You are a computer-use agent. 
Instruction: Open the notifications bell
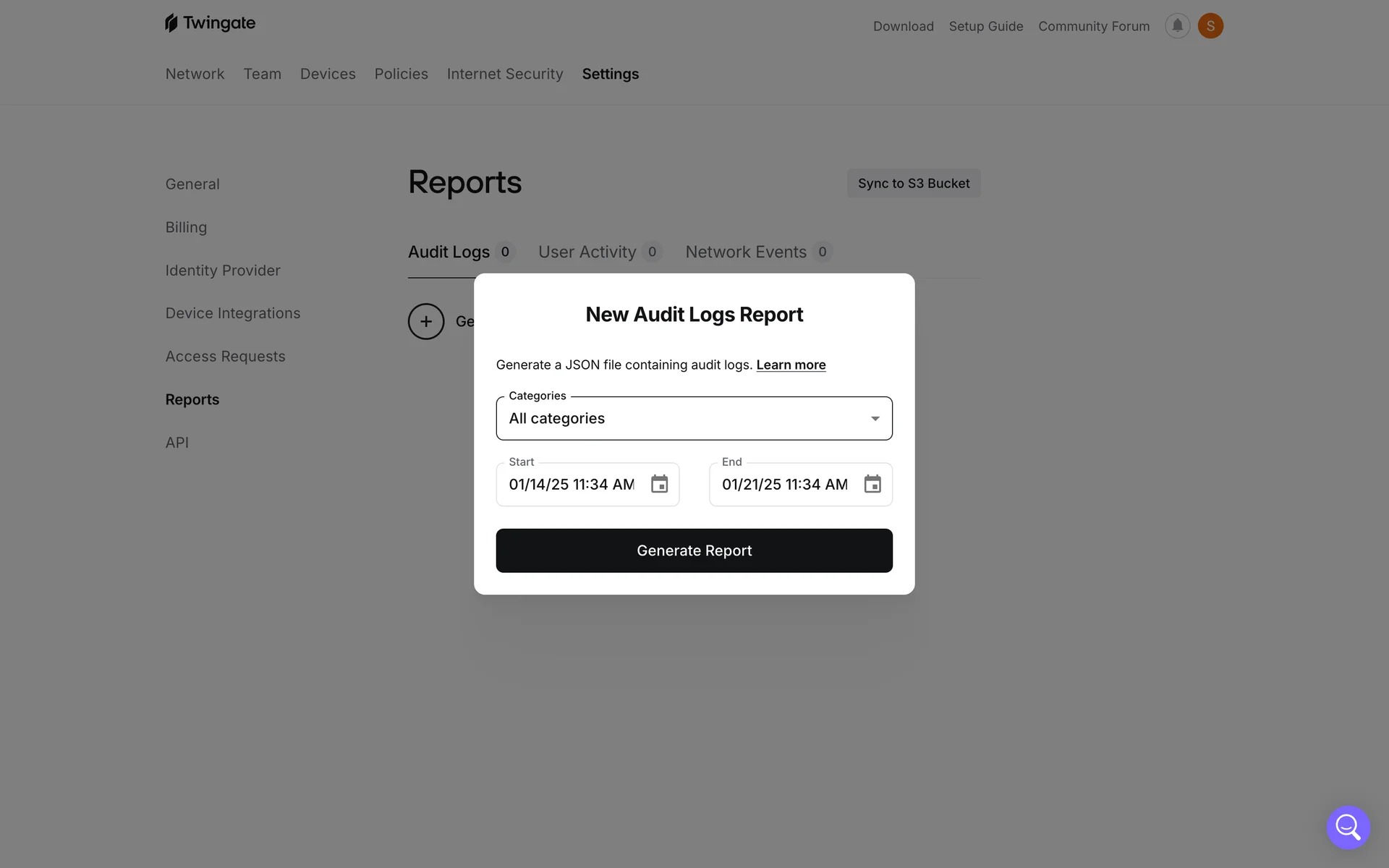click(x=1177, y=26)
